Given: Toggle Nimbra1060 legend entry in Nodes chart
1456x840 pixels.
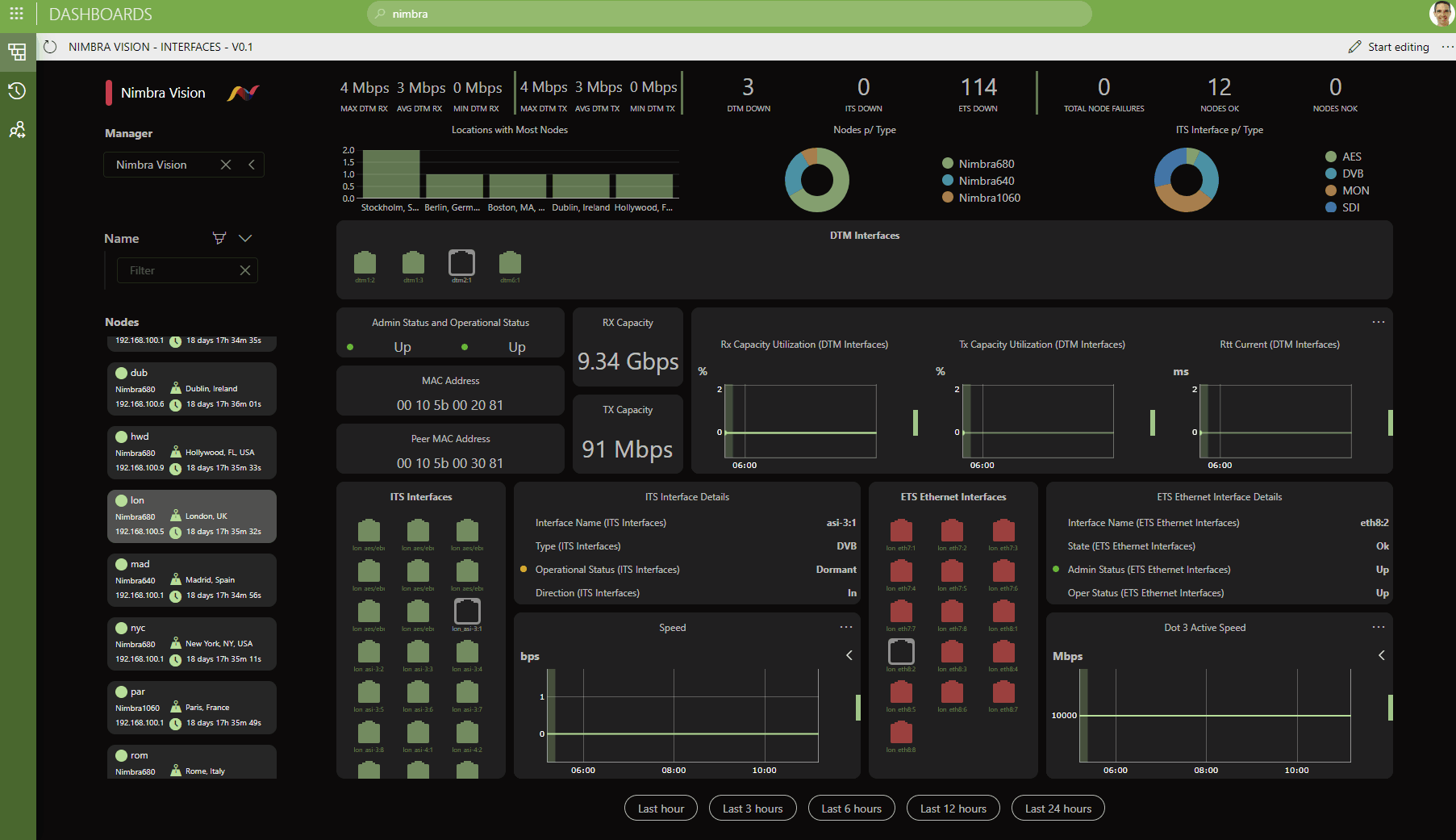Looking at the screenshot, I should point(981,198).
